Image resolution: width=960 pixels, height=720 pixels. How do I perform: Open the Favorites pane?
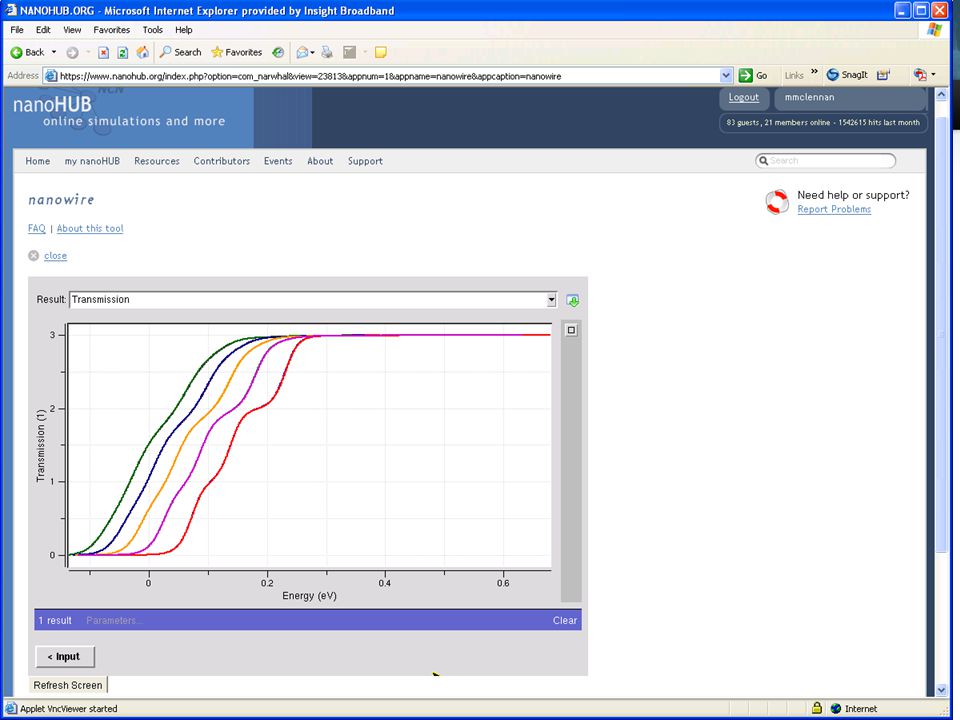[x=236, y=53]
